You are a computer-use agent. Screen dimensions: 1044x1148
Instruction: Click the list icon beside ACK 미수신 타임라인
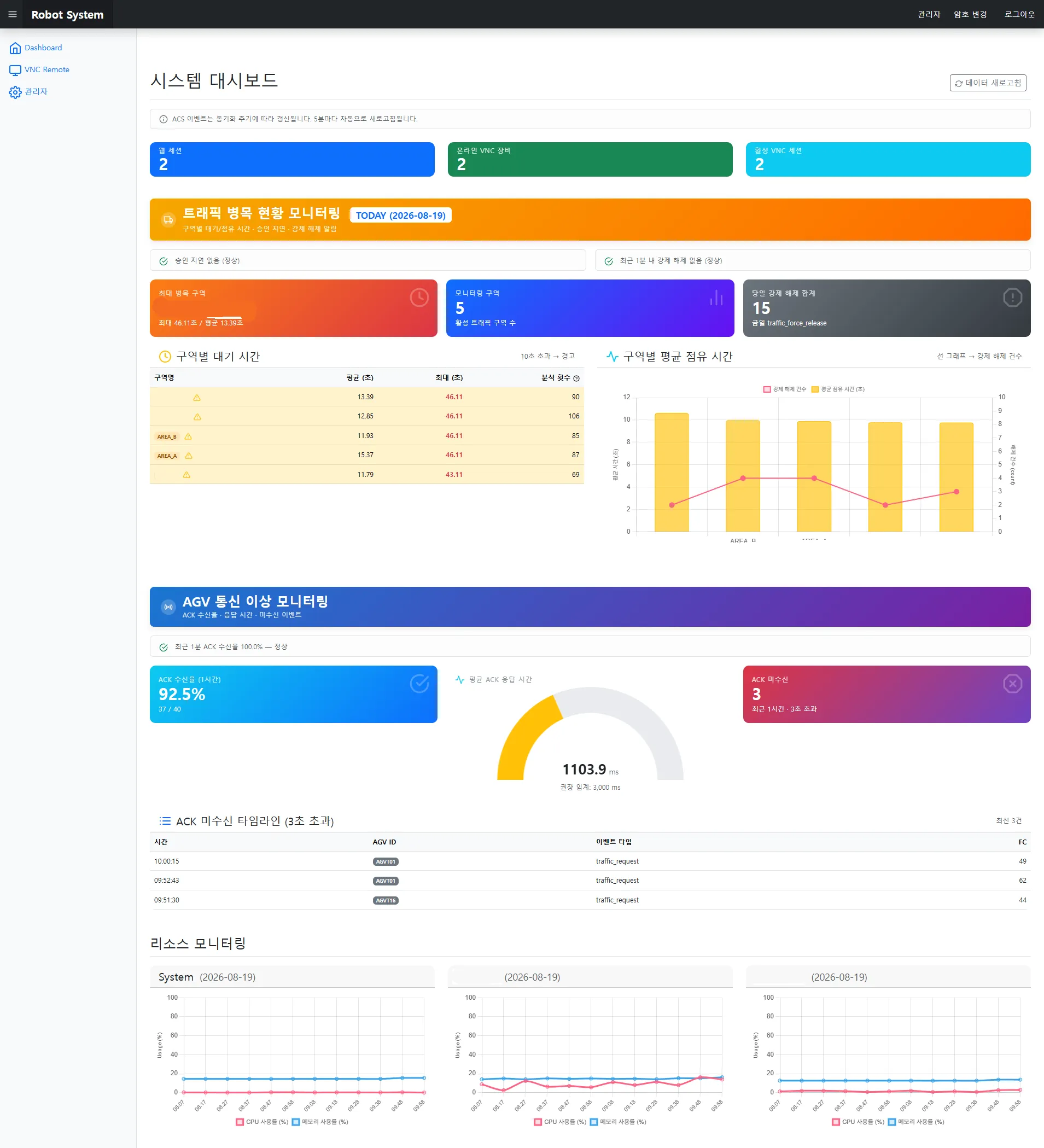[165, 820]
